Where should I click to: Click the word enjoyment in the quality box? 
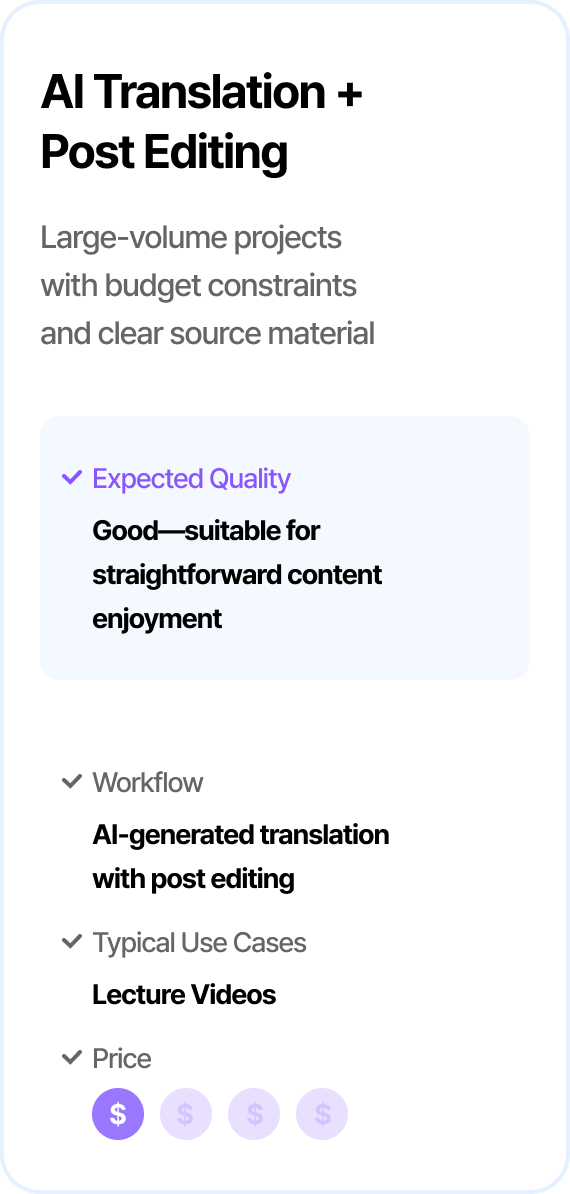click(157, 619)
